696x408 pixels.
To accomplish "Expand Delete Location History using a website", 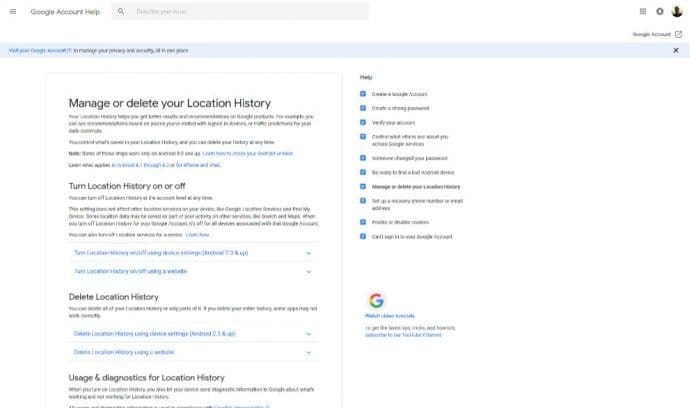I will (193, 353).
